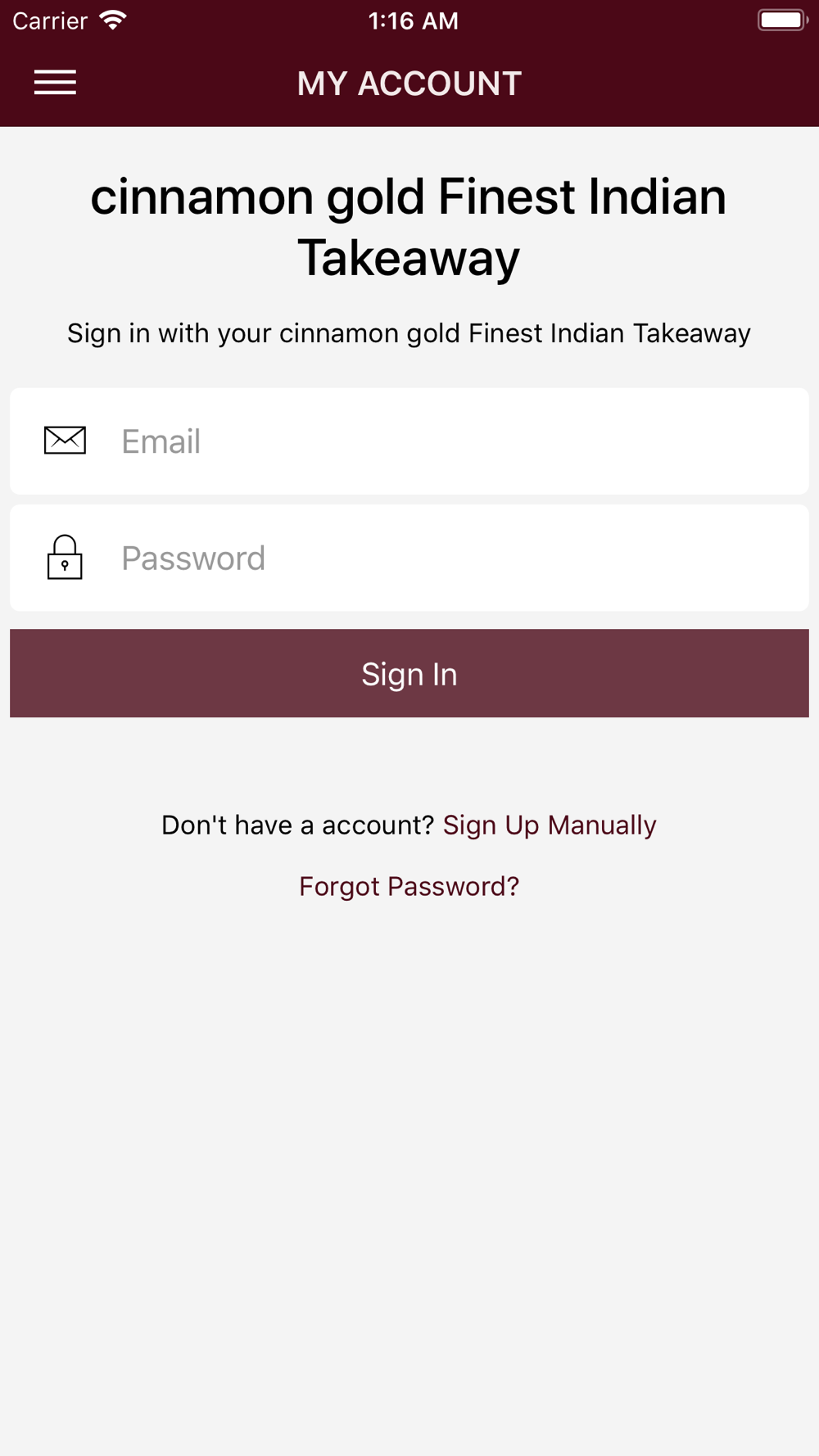Tap the blank gap between Sign In and sign-up text

pyautogui.click(x=409, y=763)
